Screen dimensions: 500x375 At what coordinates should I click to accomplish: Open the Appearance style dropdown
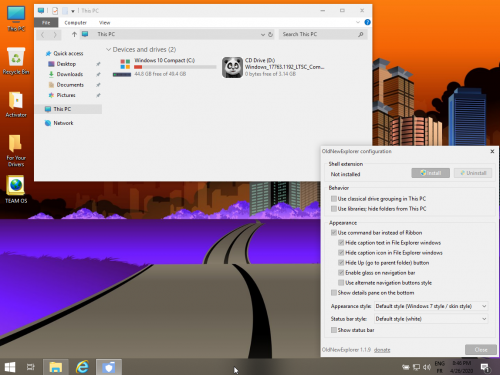pos(431,306)
